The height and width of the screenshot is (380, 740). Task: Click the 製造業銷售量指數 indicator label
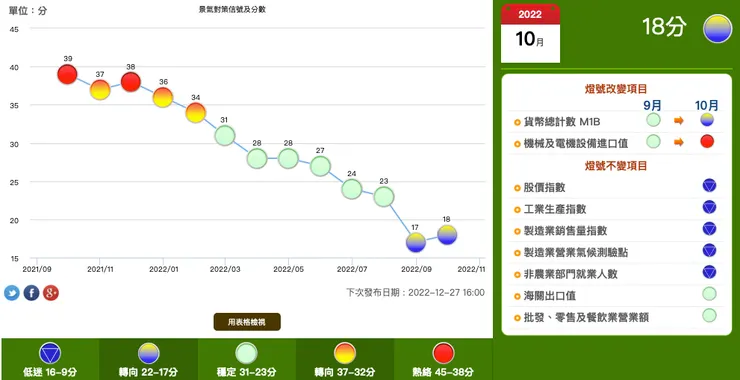coord(565,231)
